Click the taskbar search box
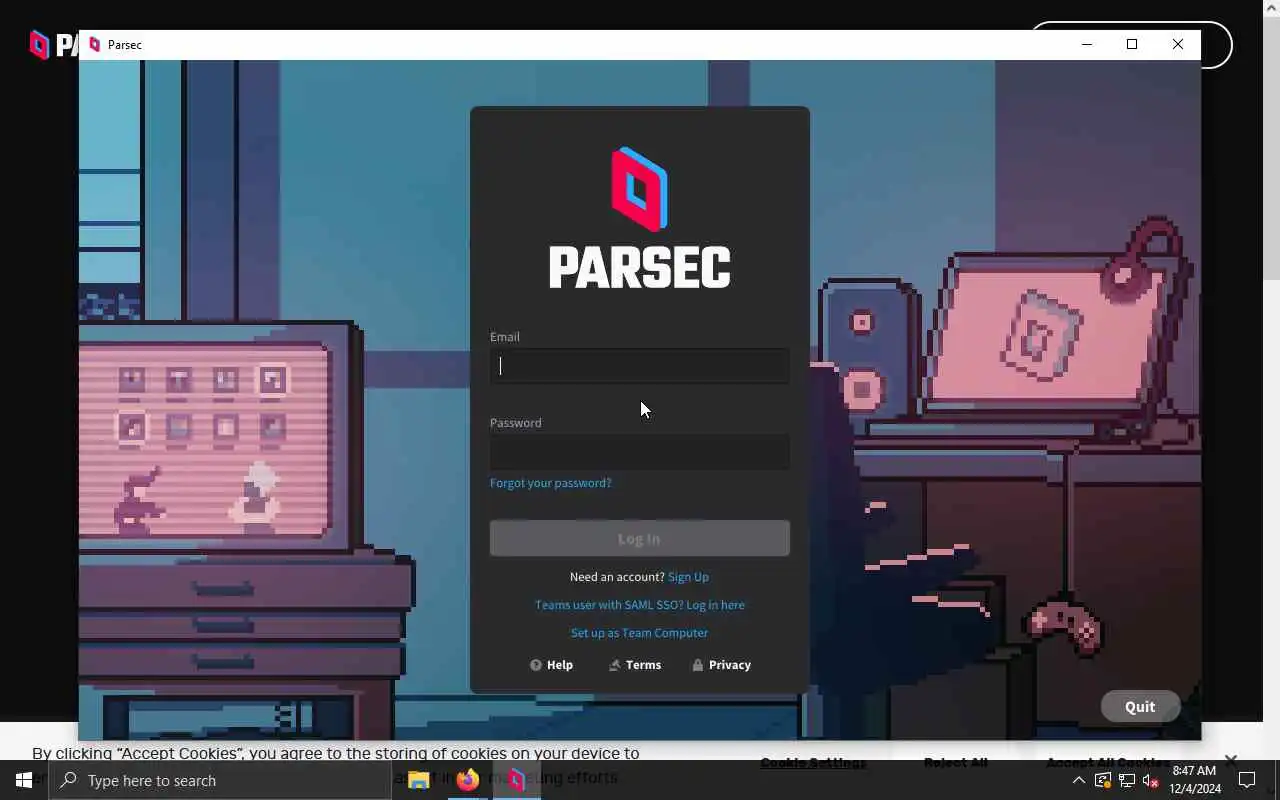Image resolution: width=1280 pixels, height=800 pixels. point(220,780)
